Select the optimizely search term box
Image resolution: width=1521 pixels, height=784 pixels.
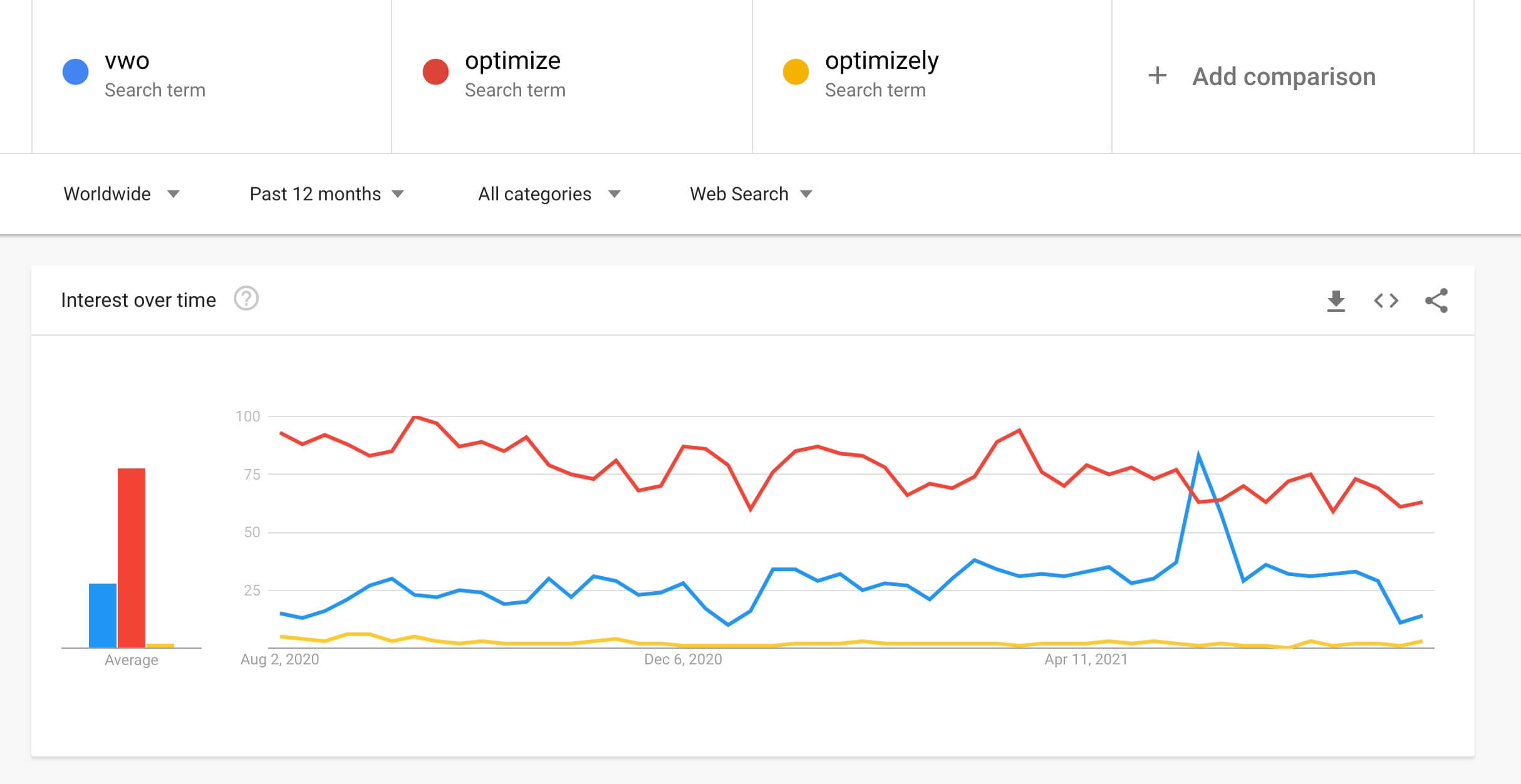932,76
